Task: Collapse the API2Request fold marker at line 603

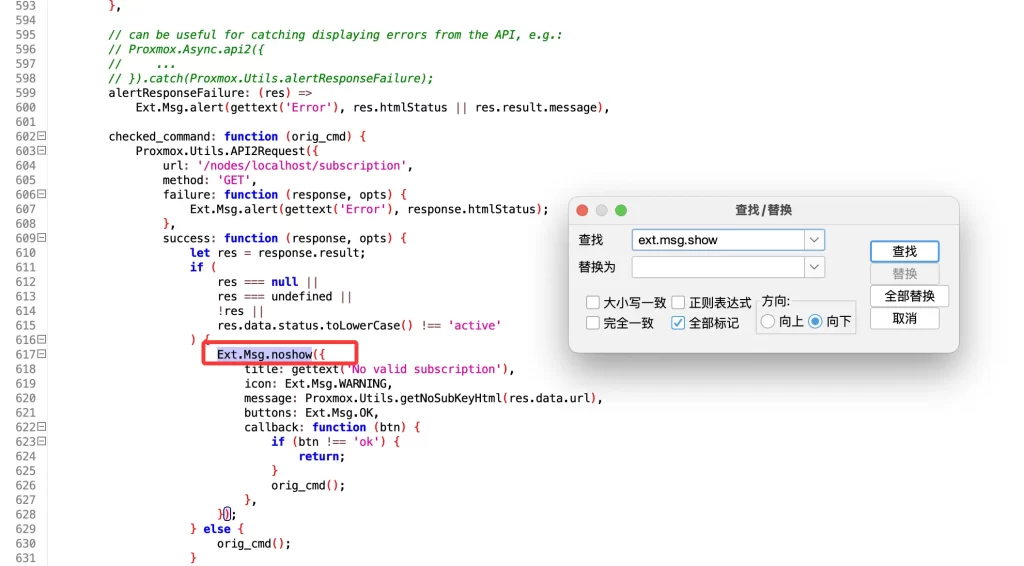Action: pyautogui.click(x=42, y=151)
